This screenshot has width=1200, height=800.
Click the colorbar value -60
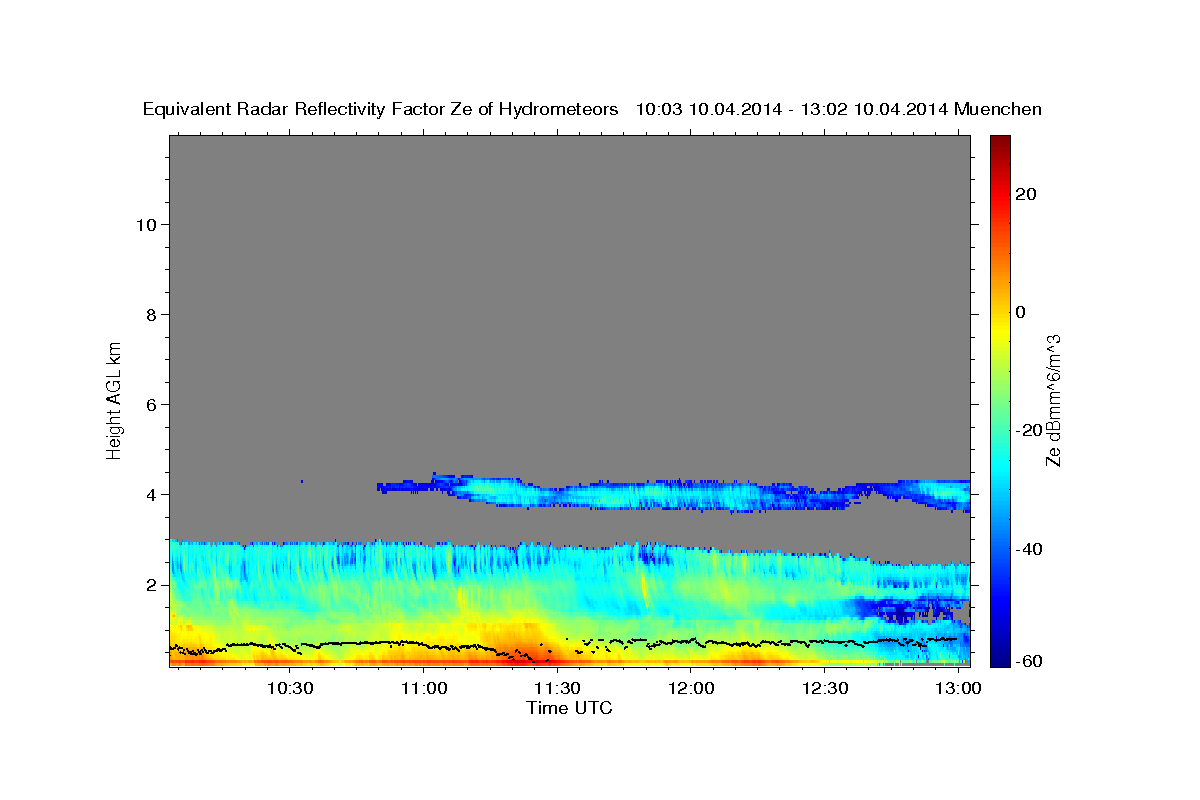[x=1030, y=661]
